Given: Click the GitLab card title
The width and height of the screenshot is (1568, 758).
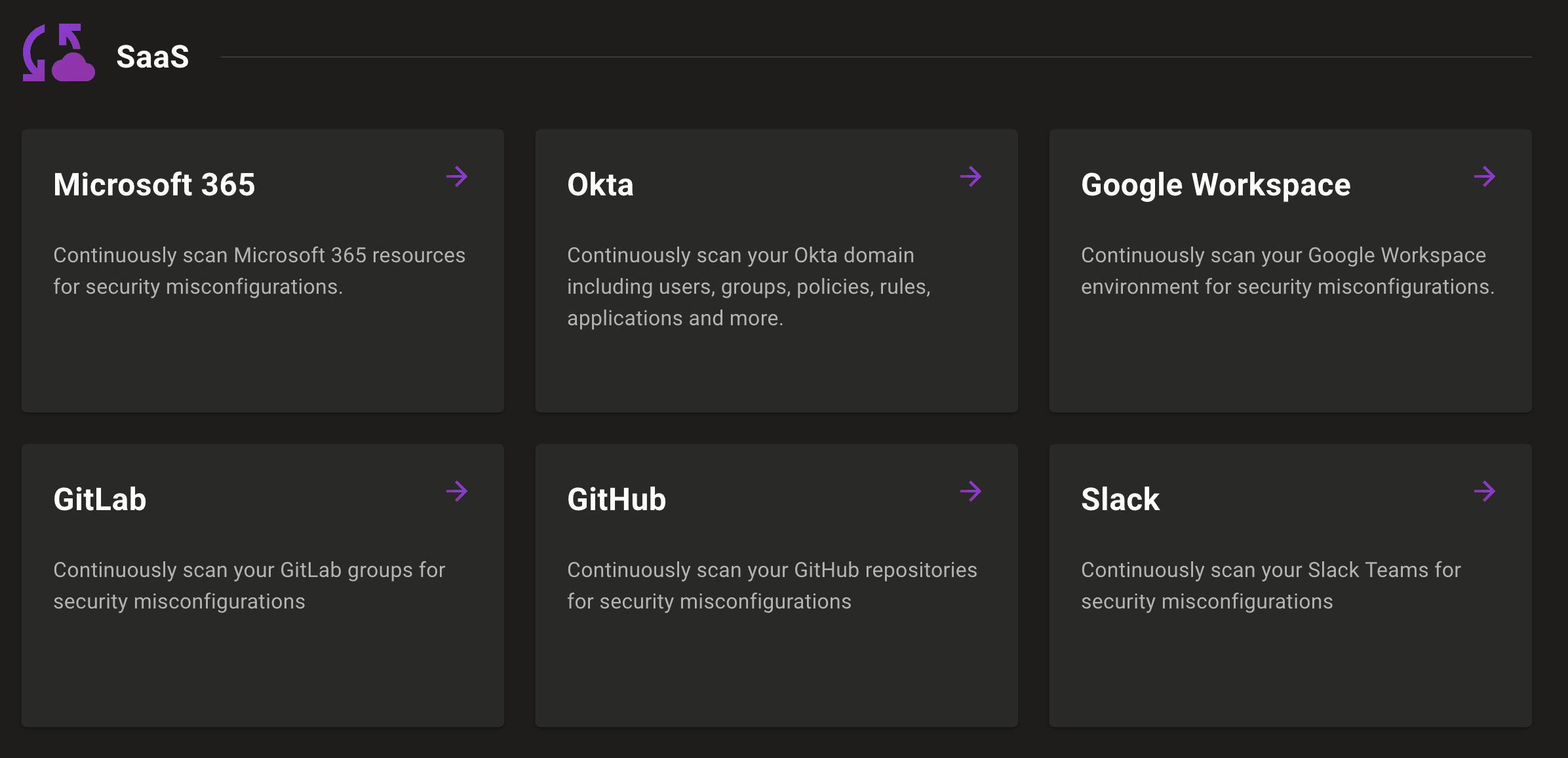Looking at the screenshot, I should [x=100, y=499].
